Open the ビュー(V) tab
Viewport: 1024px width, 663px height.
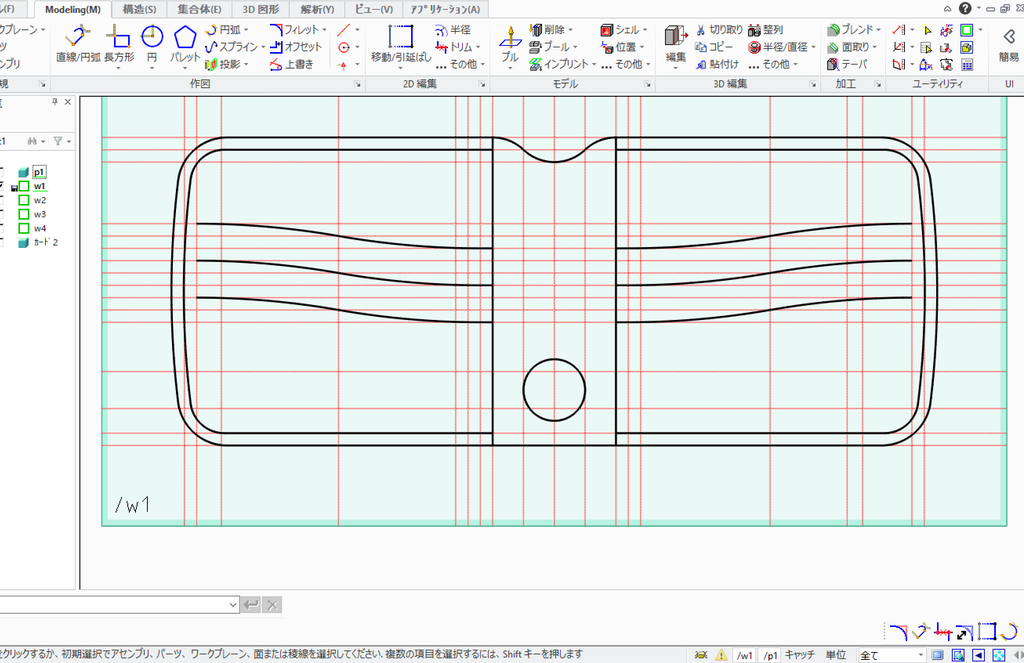pyautogui.click(x=374, y=9)
